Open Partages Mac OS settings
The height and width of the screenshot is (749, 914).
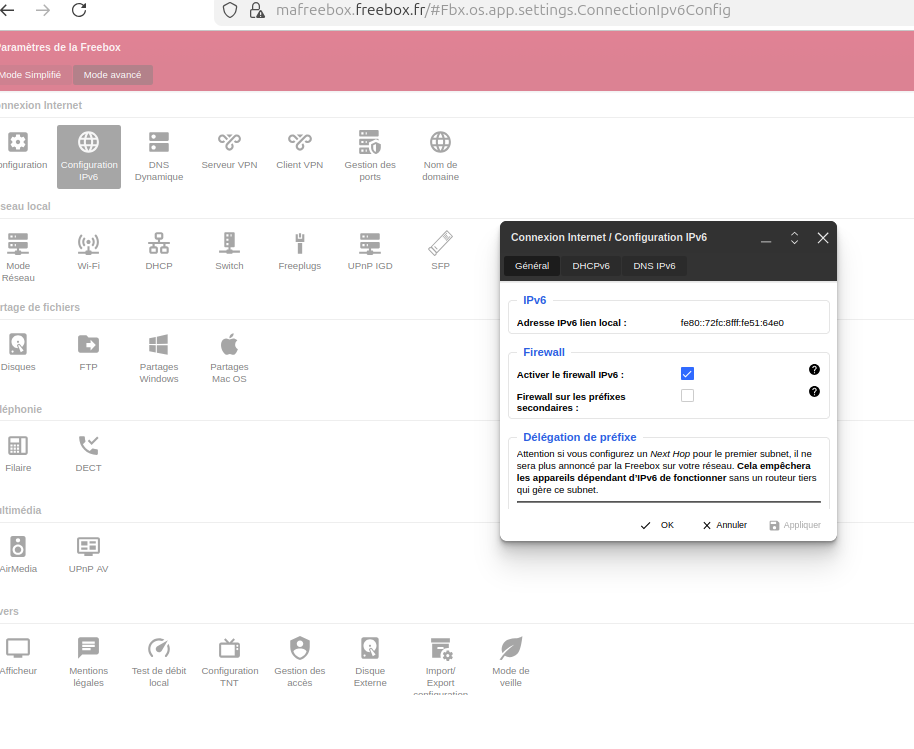point(229,358)
